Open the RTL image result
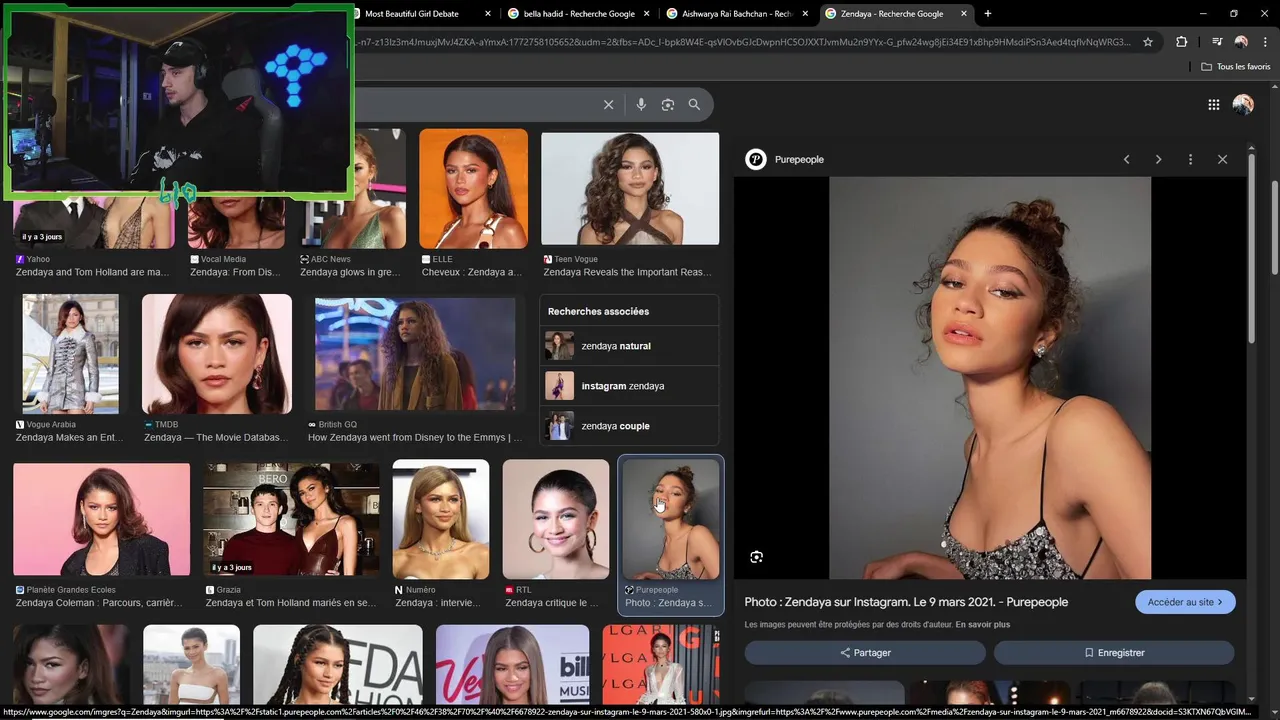The height and width of the screenshot is (720, 1280). click(x=556, y=520)
